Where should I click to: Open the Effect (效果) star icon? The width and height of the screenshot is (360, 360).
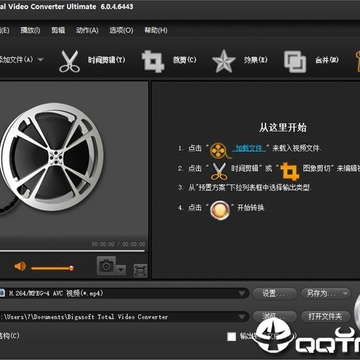[x=224, y=61]
